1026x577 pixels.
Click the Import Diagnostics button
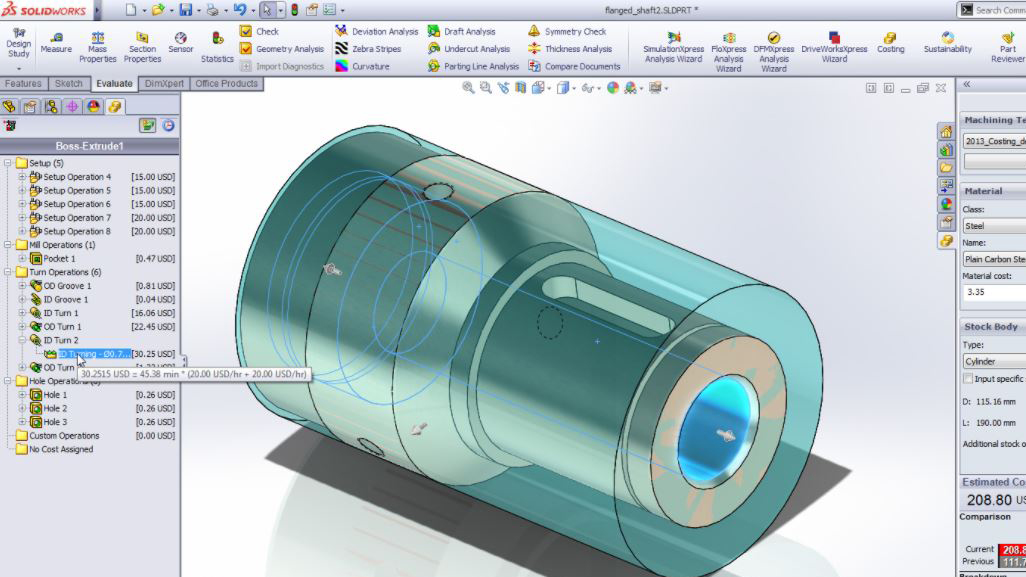[x=282, y=66]
